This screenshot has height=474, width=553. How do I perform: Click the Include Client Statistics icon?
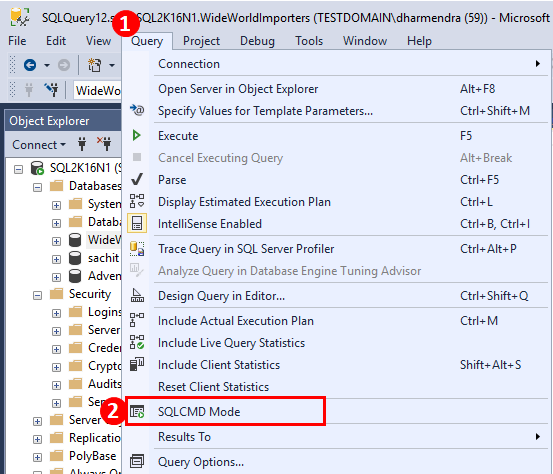click(136, 364)
